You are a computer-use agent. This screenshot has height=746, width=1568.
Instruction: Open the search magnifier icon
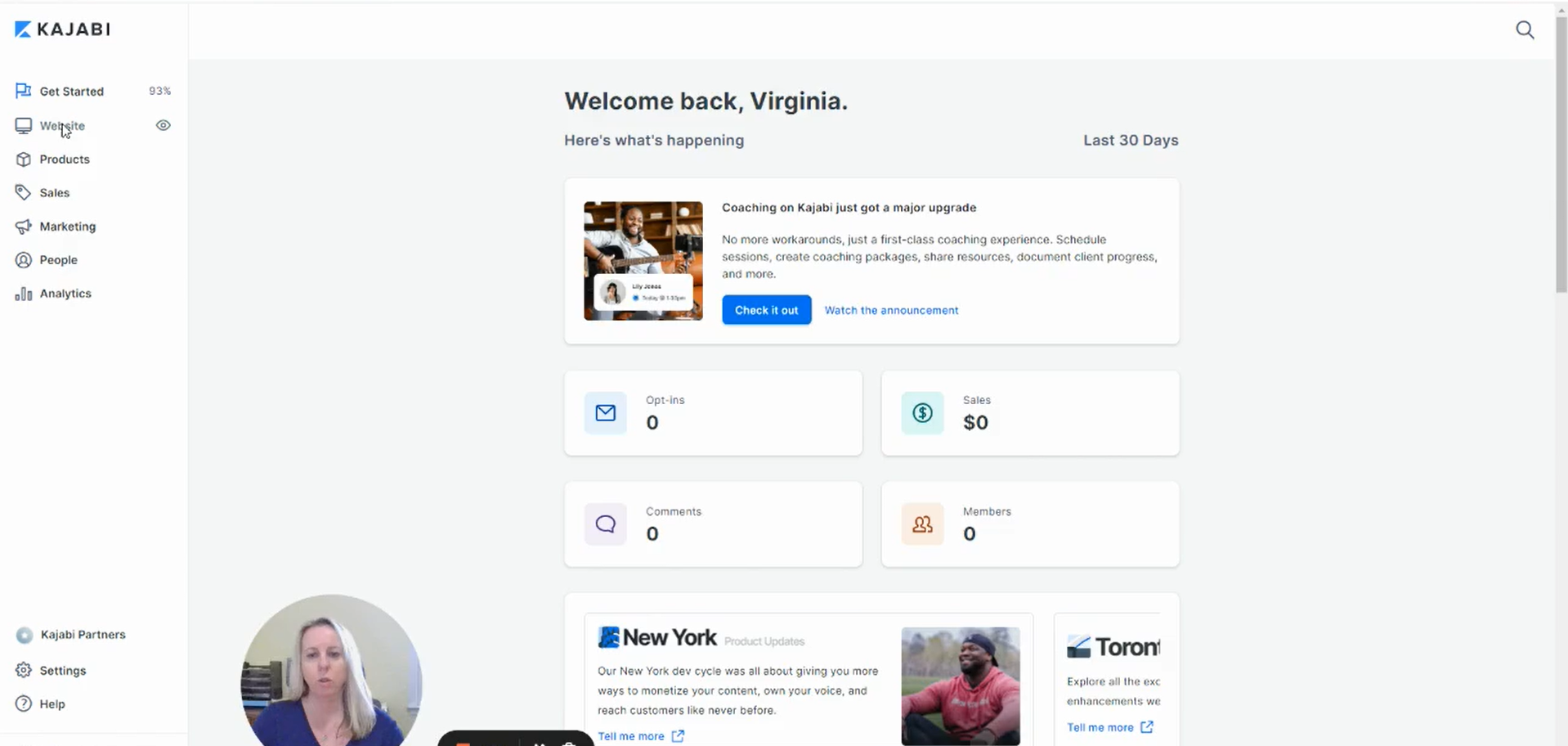(1525, 30)
